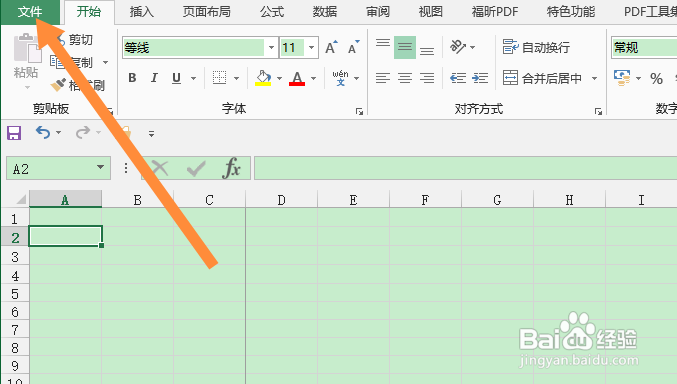Open the font size 11 dropdown

tap(311, 48)
